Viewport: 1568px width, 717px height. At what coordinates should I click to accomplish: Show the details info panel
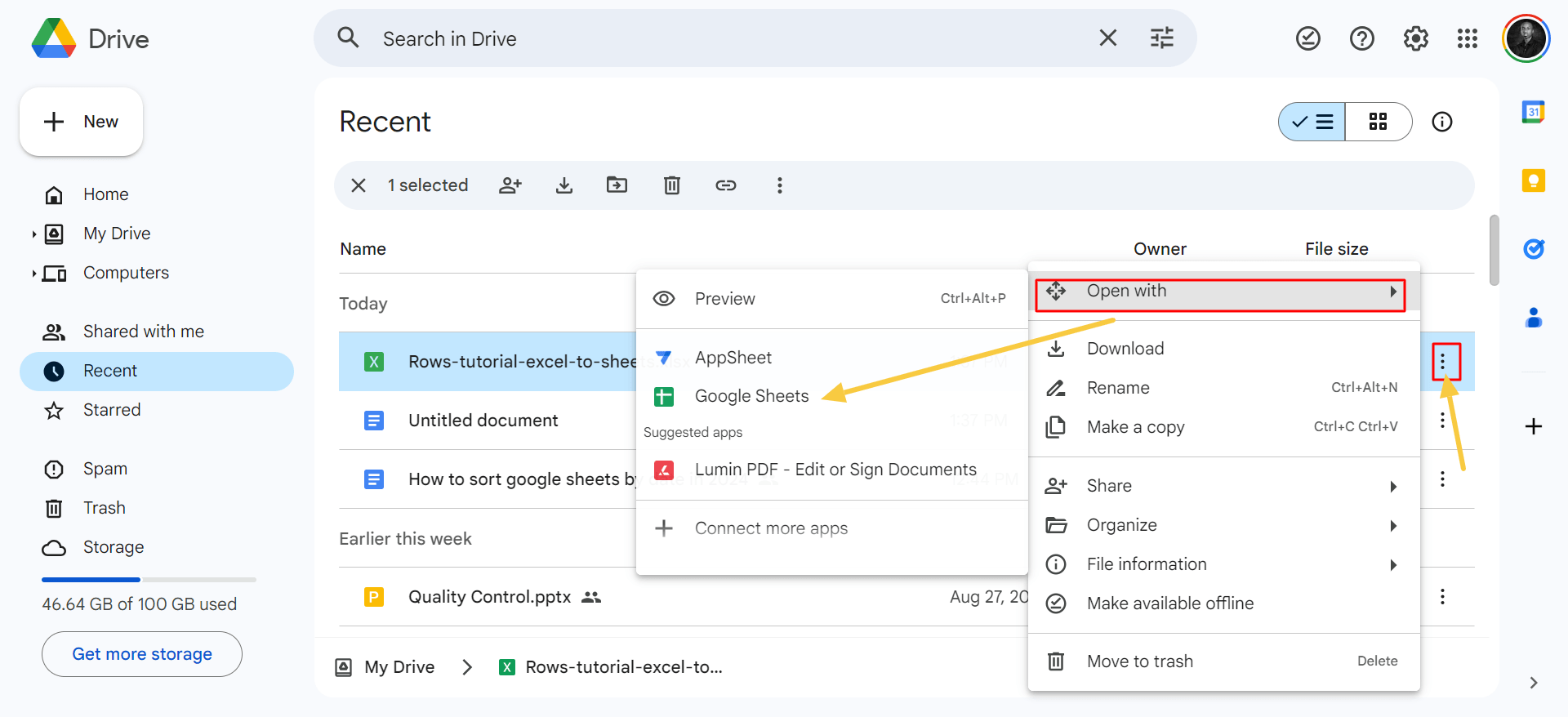(x=1442, y=122)
